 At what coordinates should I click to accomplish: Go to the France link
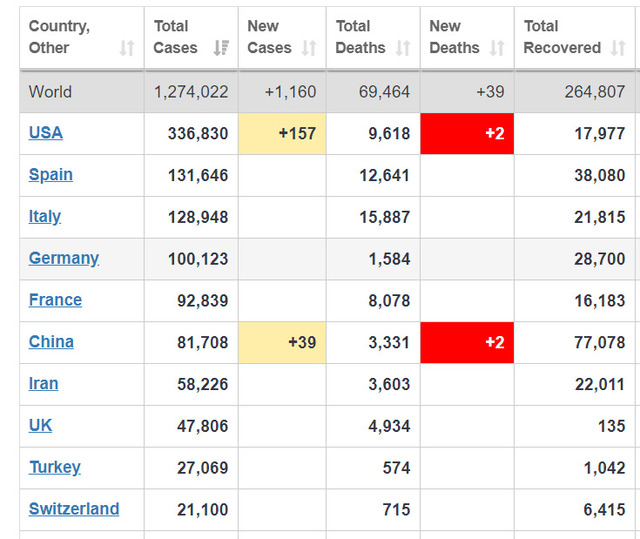point(56,300)
